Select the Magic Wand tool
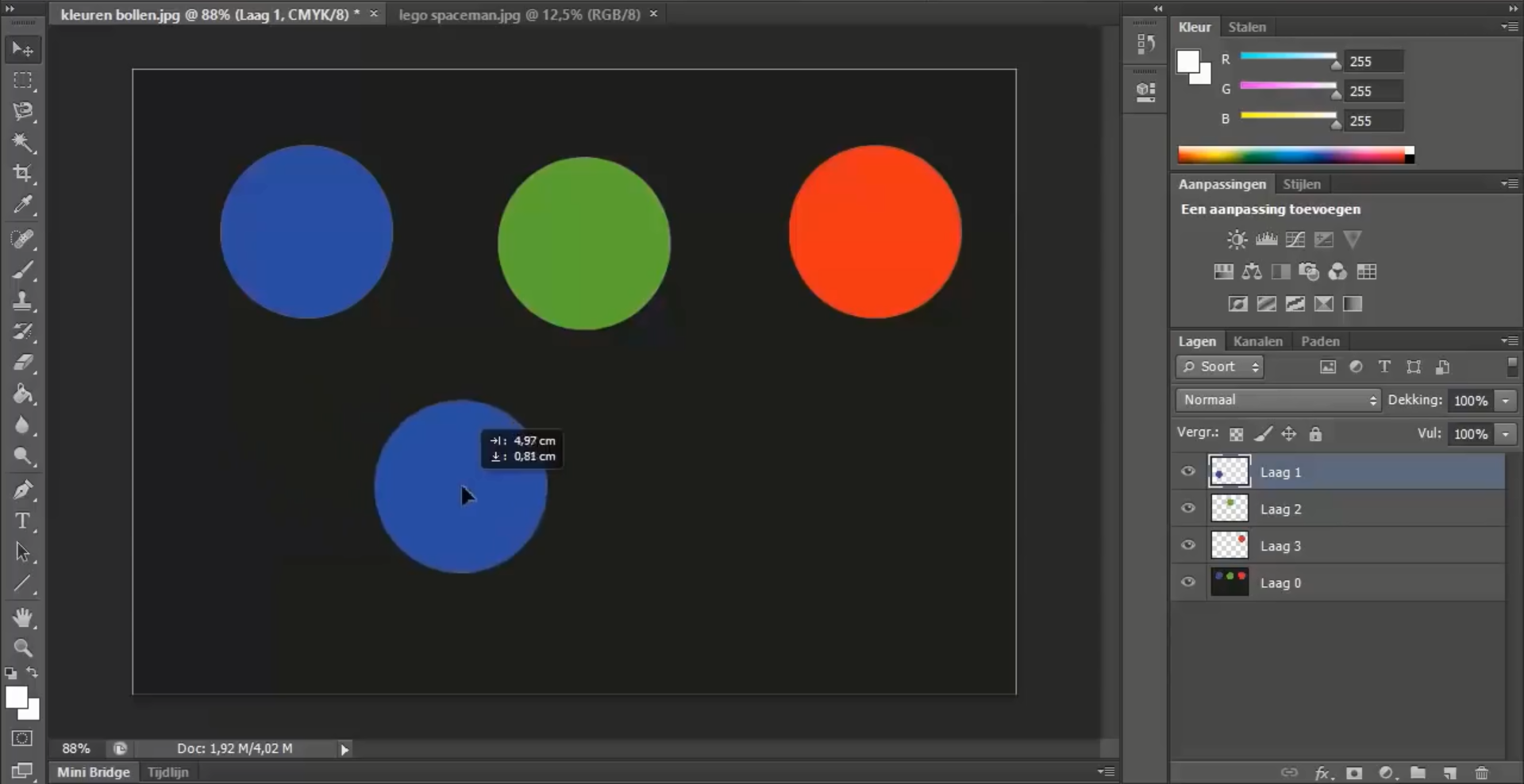Image resolution: width=1524 pixels, height=784 pixels. (x=22, y=143)
